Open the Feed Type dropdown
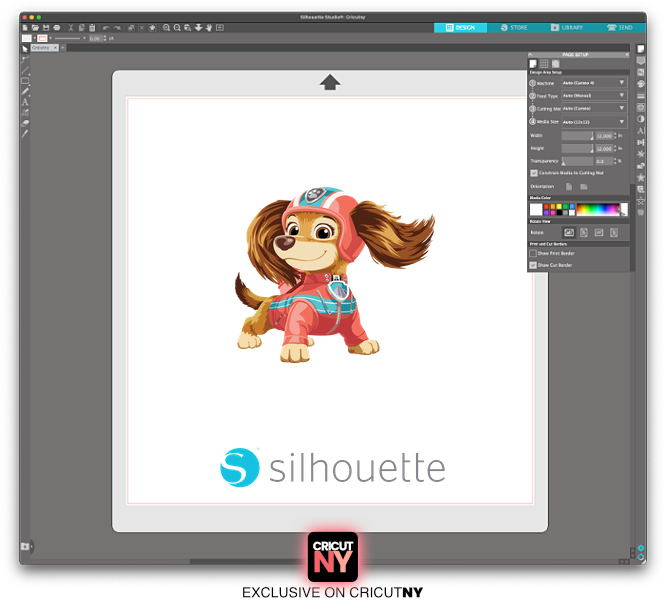This screenshot has width=665, height=604. (594, 95)
